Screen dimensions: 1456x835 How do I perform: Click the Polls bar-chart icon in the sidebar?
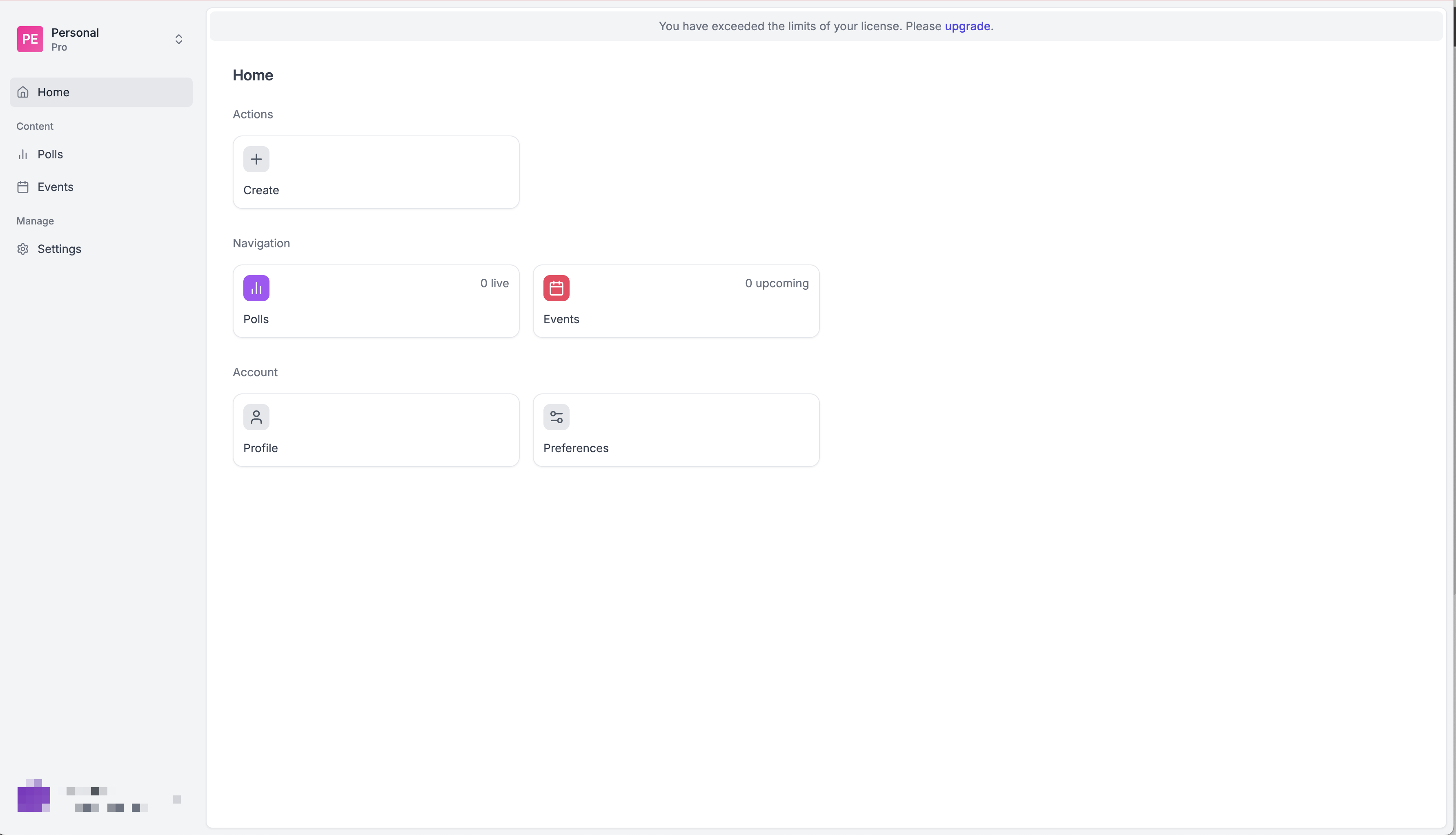pyautogui.click(x=23, y=154)
